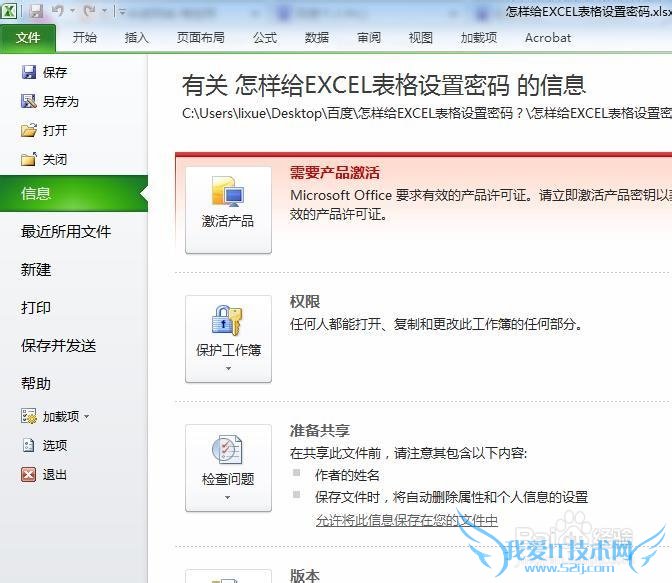Click the 权限 section heading
Viewport: 672px width, 583px height.
coord(305,301)
